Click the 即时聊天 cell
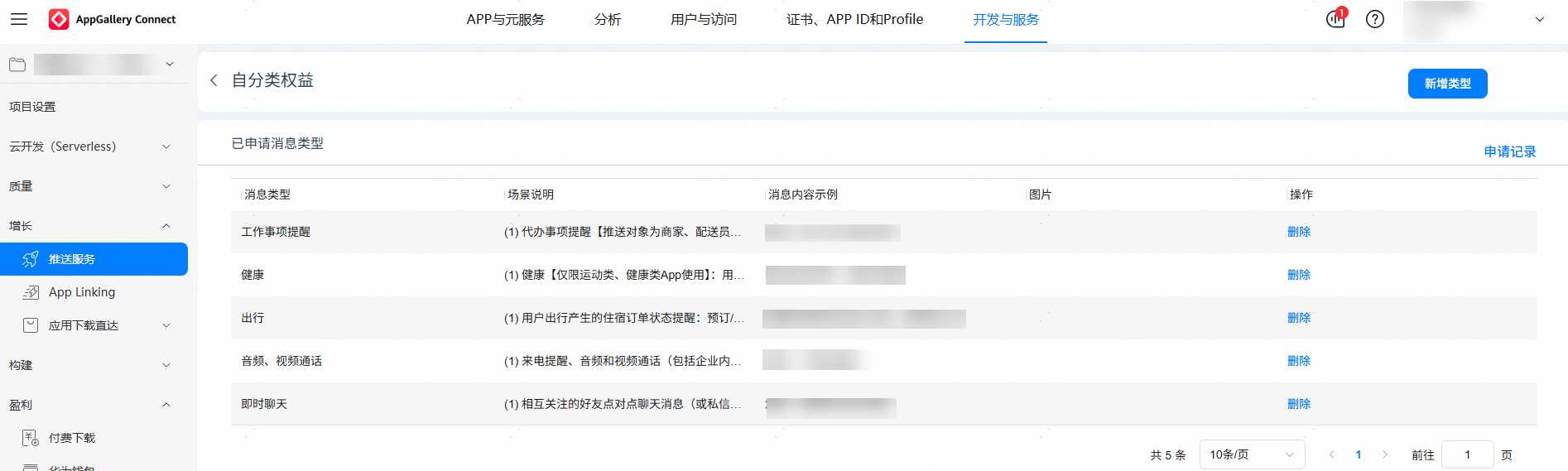 pyautogui.click(x=264, y=404)
